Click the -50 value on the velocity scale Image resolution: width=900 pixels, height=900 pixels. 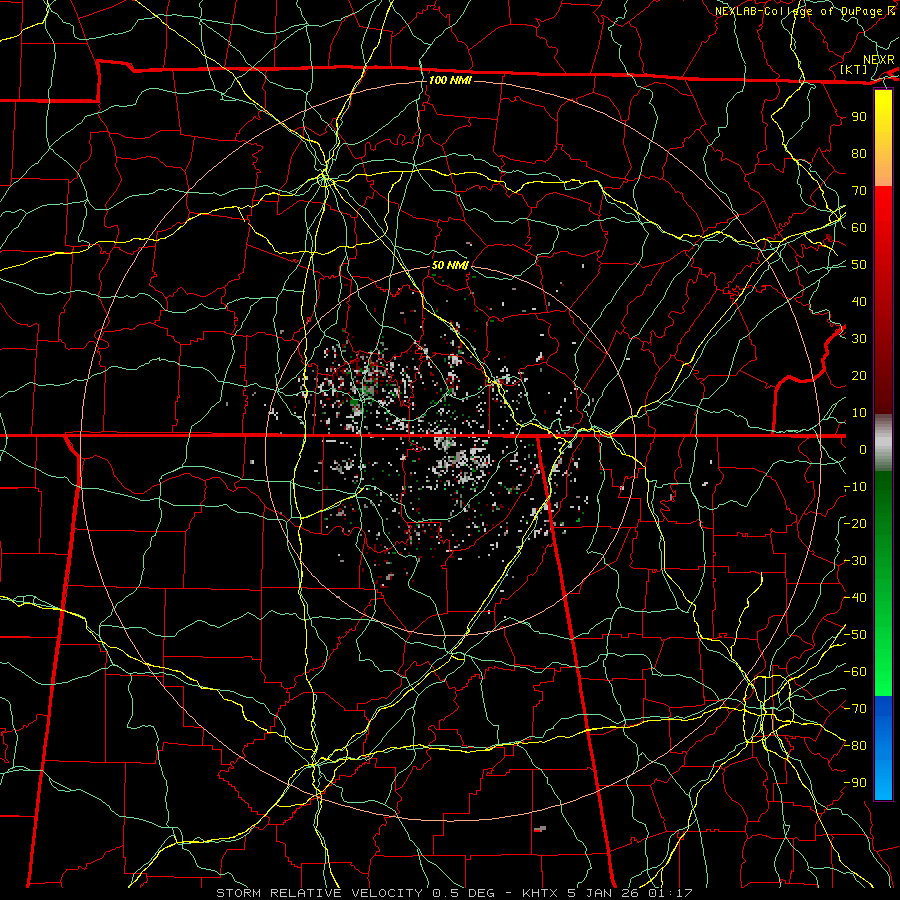pos(855,635)
